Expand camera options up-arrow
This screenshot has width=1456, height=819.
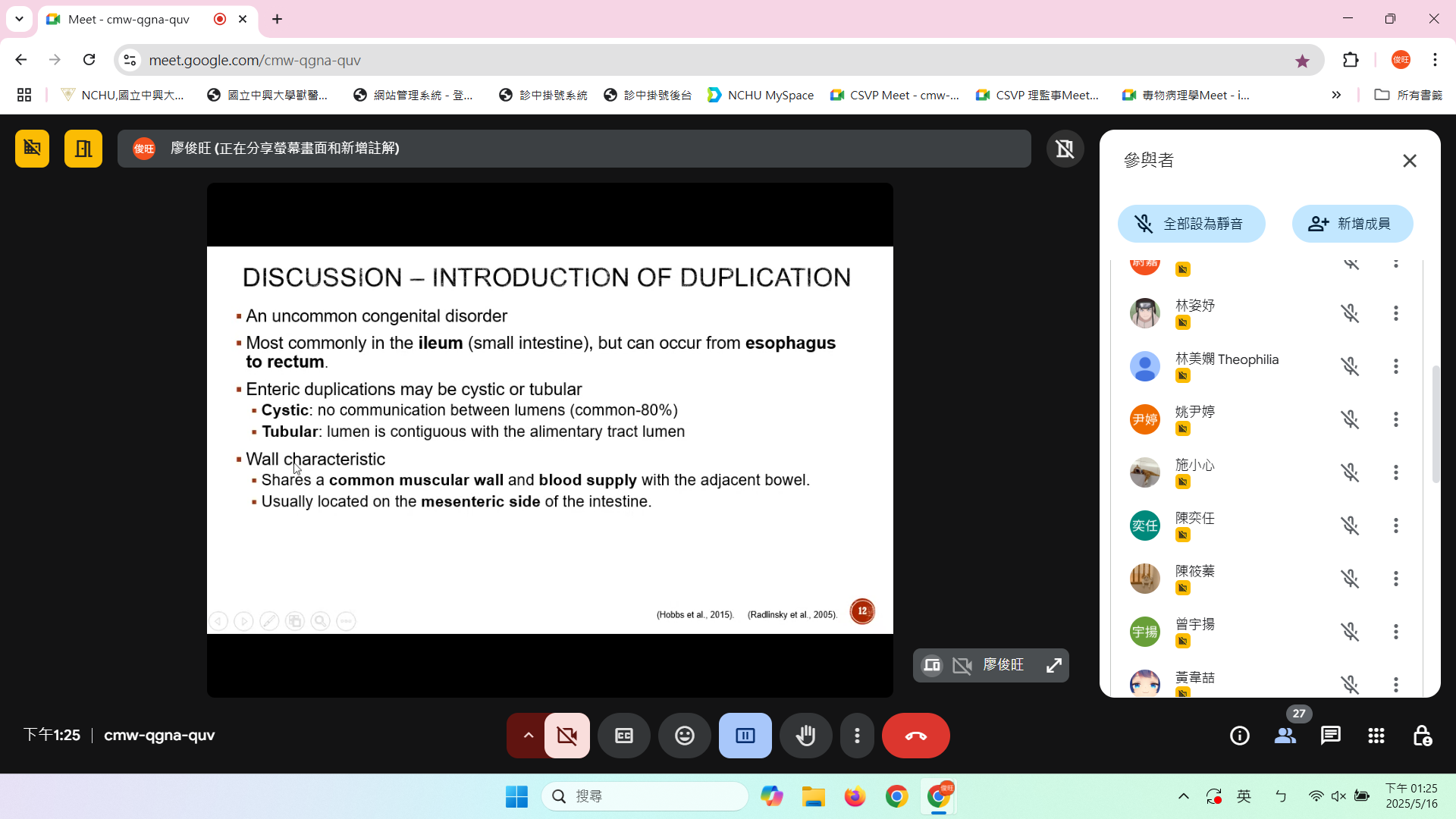point(528,736)
